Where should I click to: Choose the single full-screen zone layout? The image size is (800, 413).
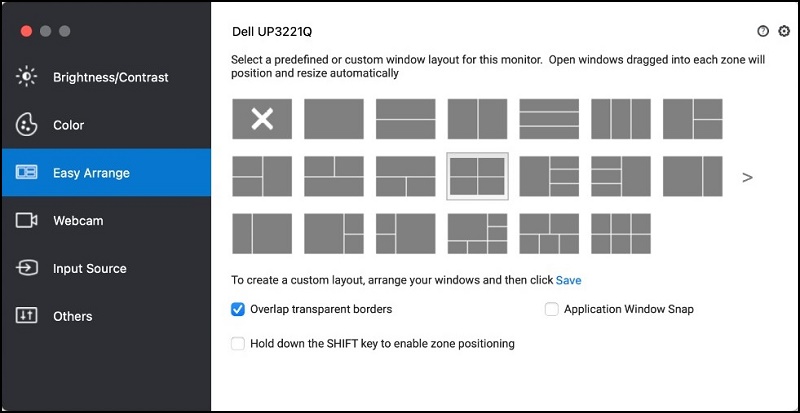[334, 119]
